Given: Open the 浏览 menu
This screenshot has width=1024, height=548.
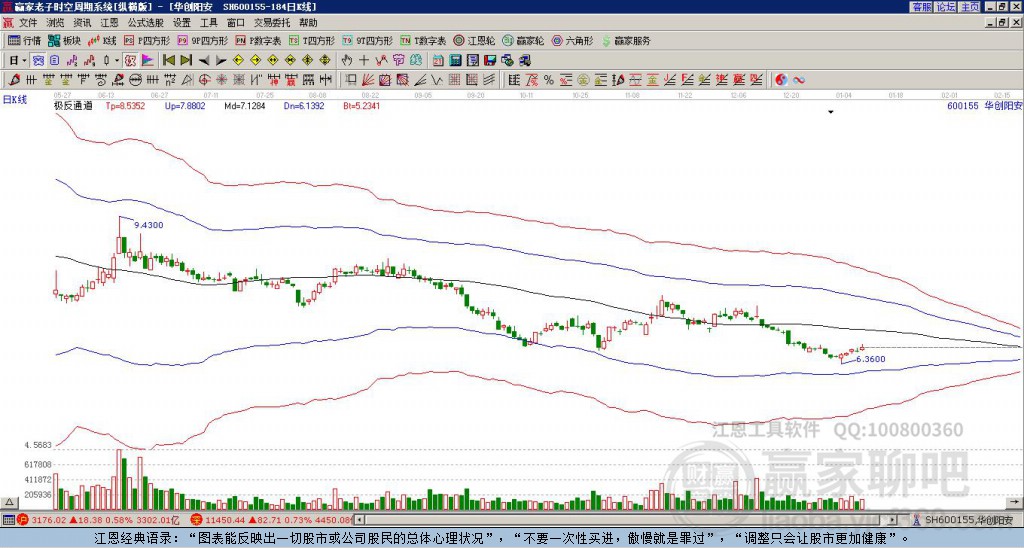Looking at the screenshot, I should (x=56, y=23).
